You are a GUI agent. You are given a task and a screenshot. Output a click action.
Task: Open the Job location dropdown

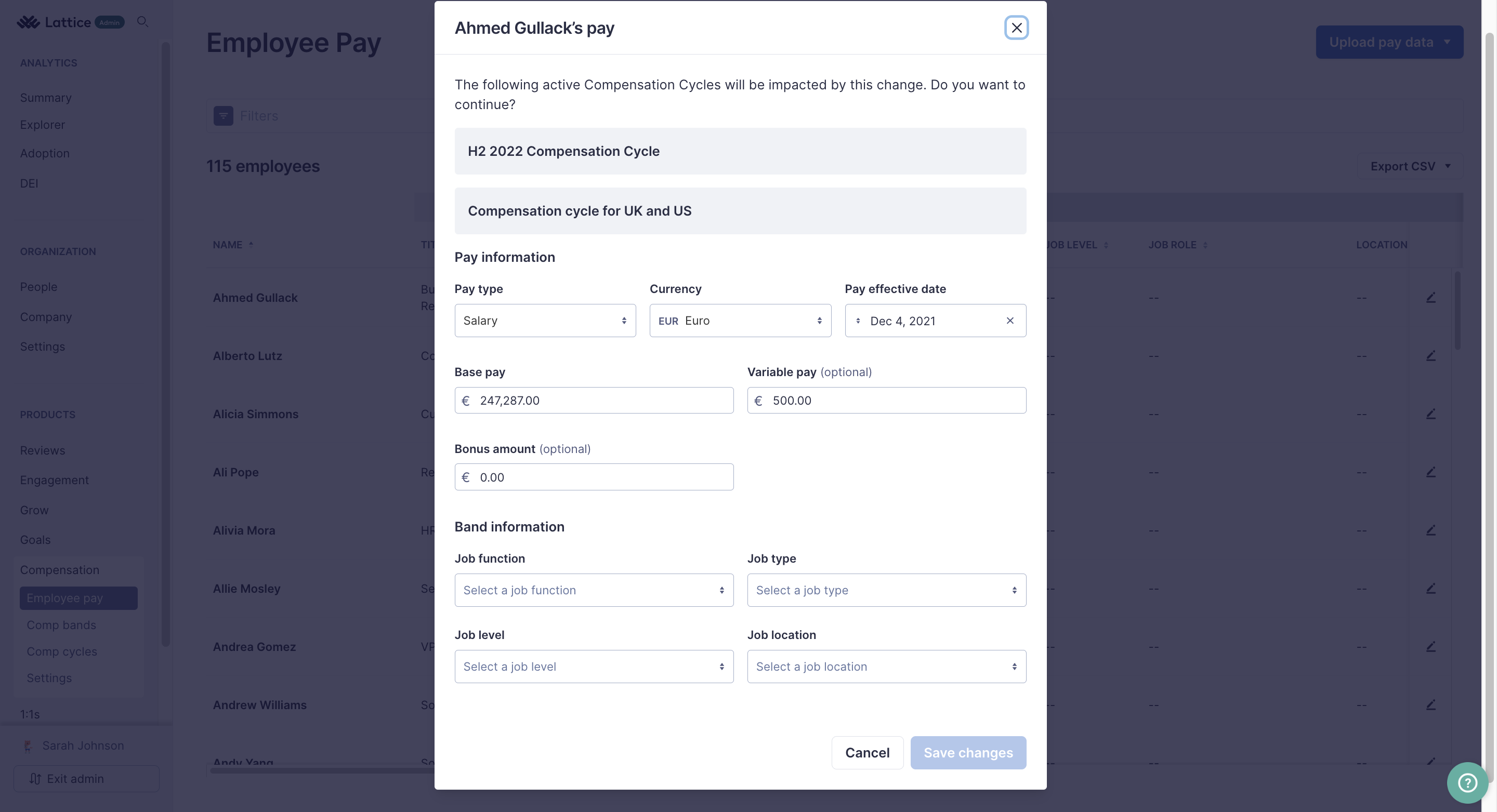click(887, 666)
